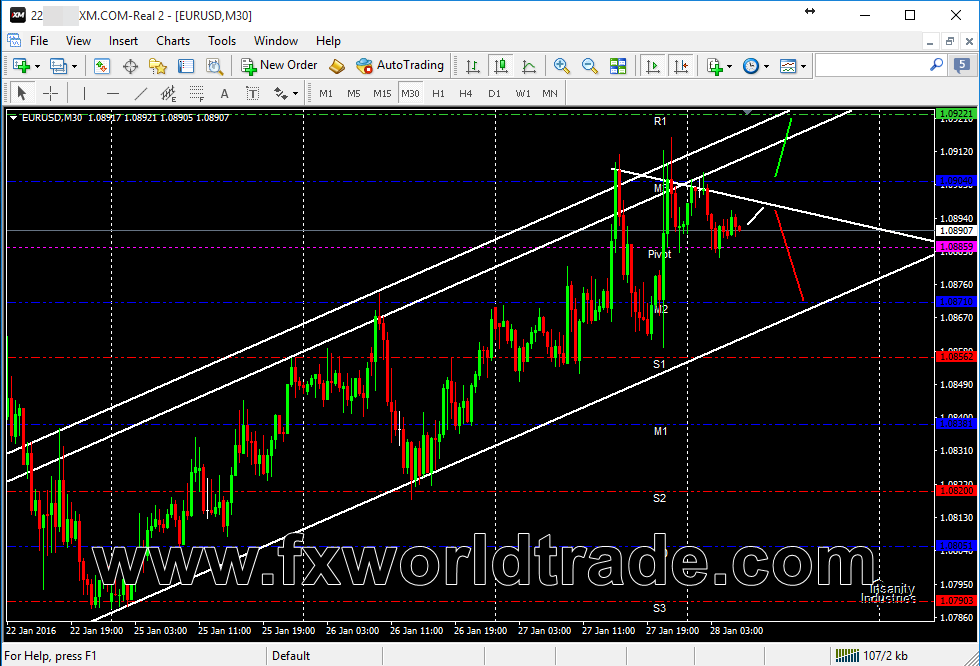Image resolution: width=980 pixels, height=666 pixels.
Task: Toggle Chart Shift button
Action: pos(681,66)
